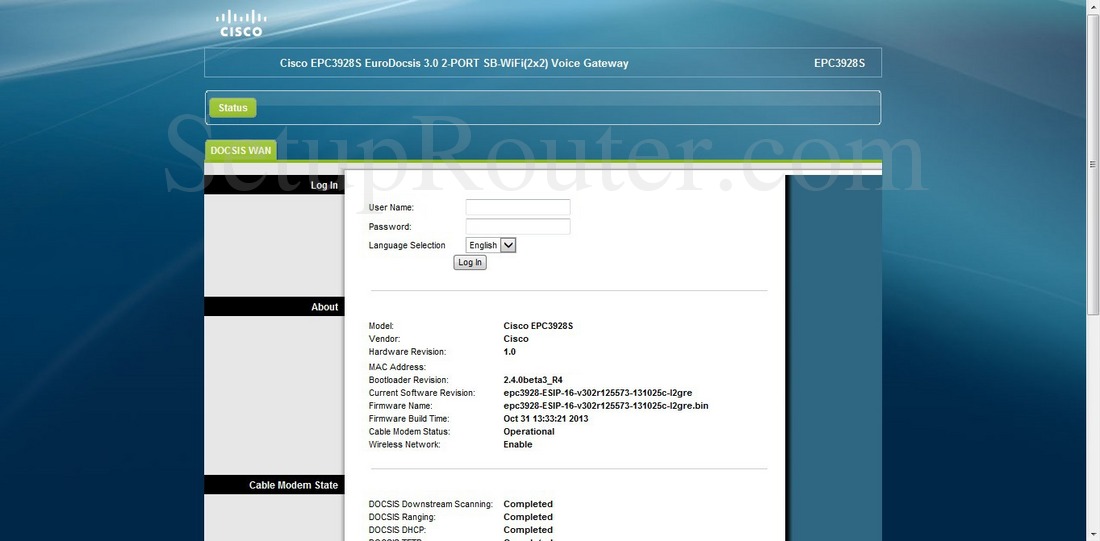Click the Firmware Name .bin value
The image size is (1100, 541).
tap(606, 406)
